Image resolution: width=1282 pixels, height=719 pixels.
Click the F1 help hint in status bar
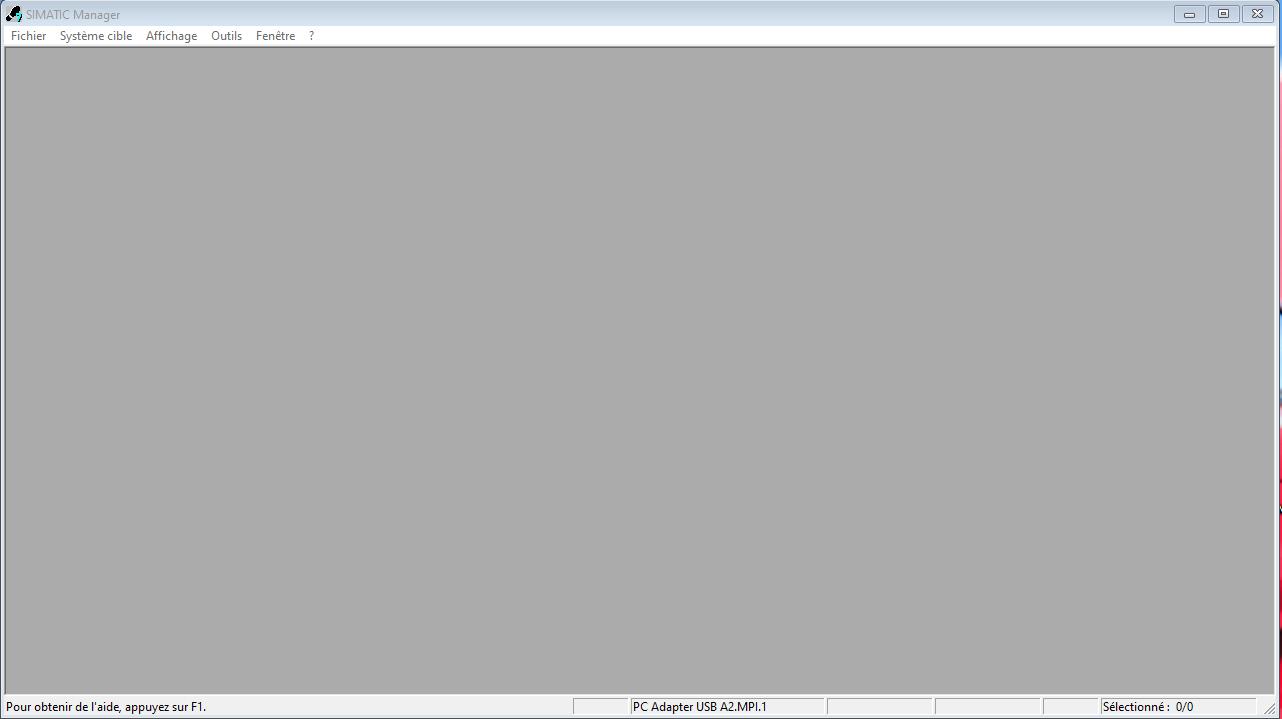(106, 707)
